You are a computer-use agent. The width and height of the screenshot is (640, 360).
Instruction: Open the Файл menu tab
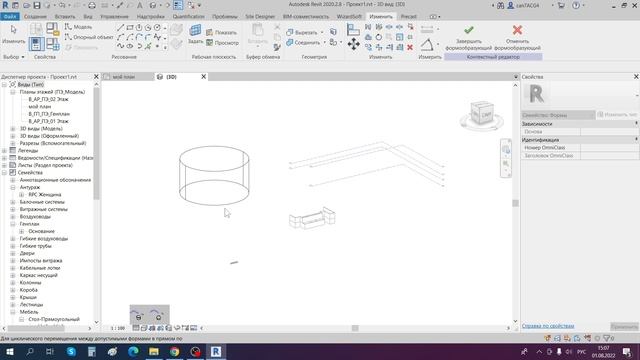click(x=10, y=17)
